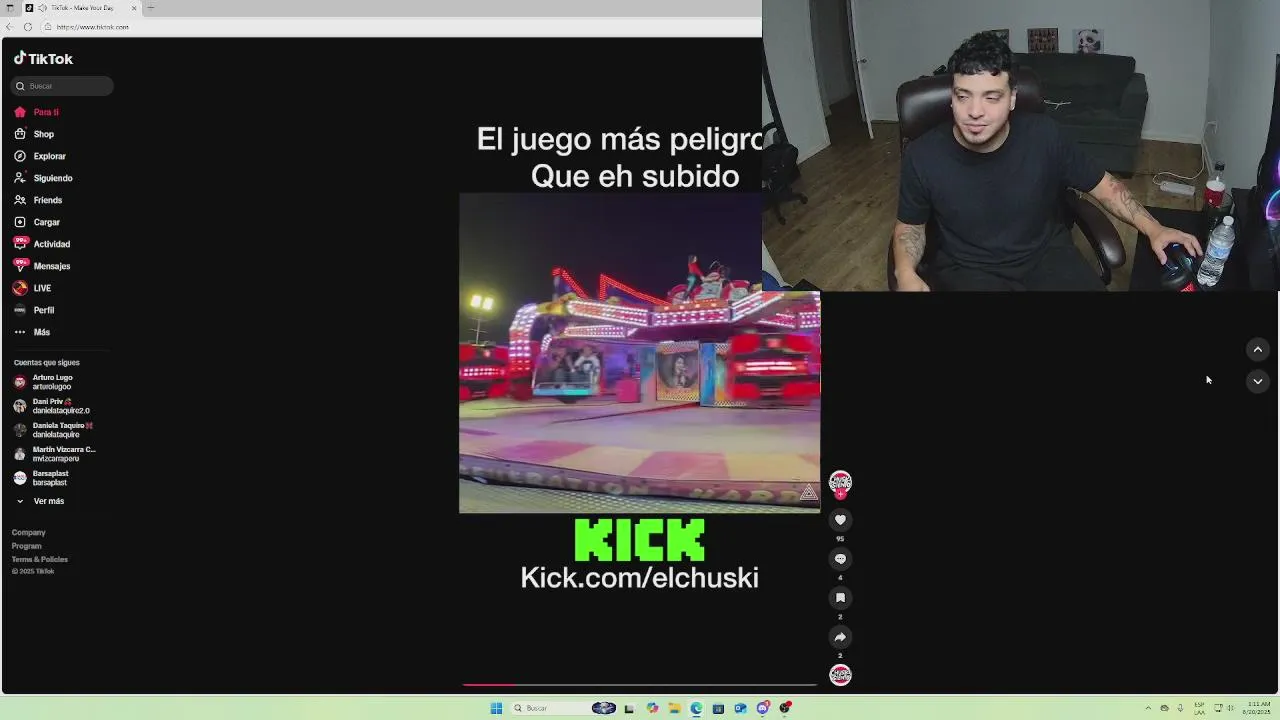
Task: Open the sound disc at the bottom of the action column
Action: 840,675
